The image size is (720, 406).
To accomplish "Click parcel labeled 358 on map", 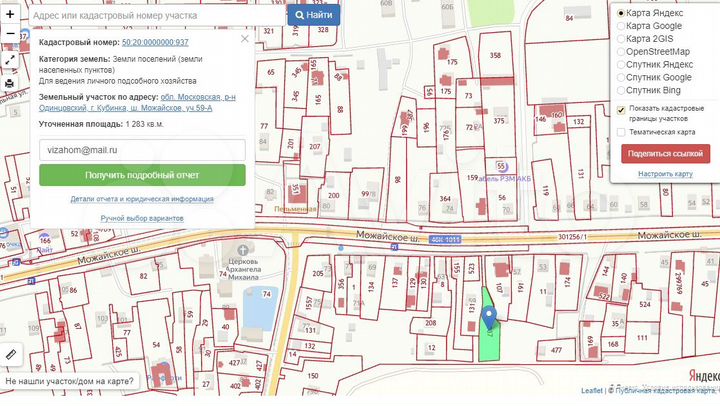I will pyautogui.click(x=495, y=55).
